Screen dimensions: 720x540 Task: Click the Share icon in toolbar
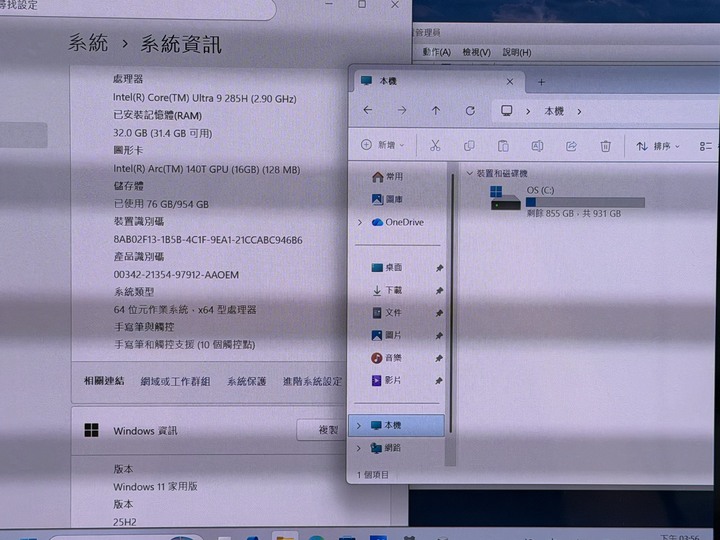(571, 146)
